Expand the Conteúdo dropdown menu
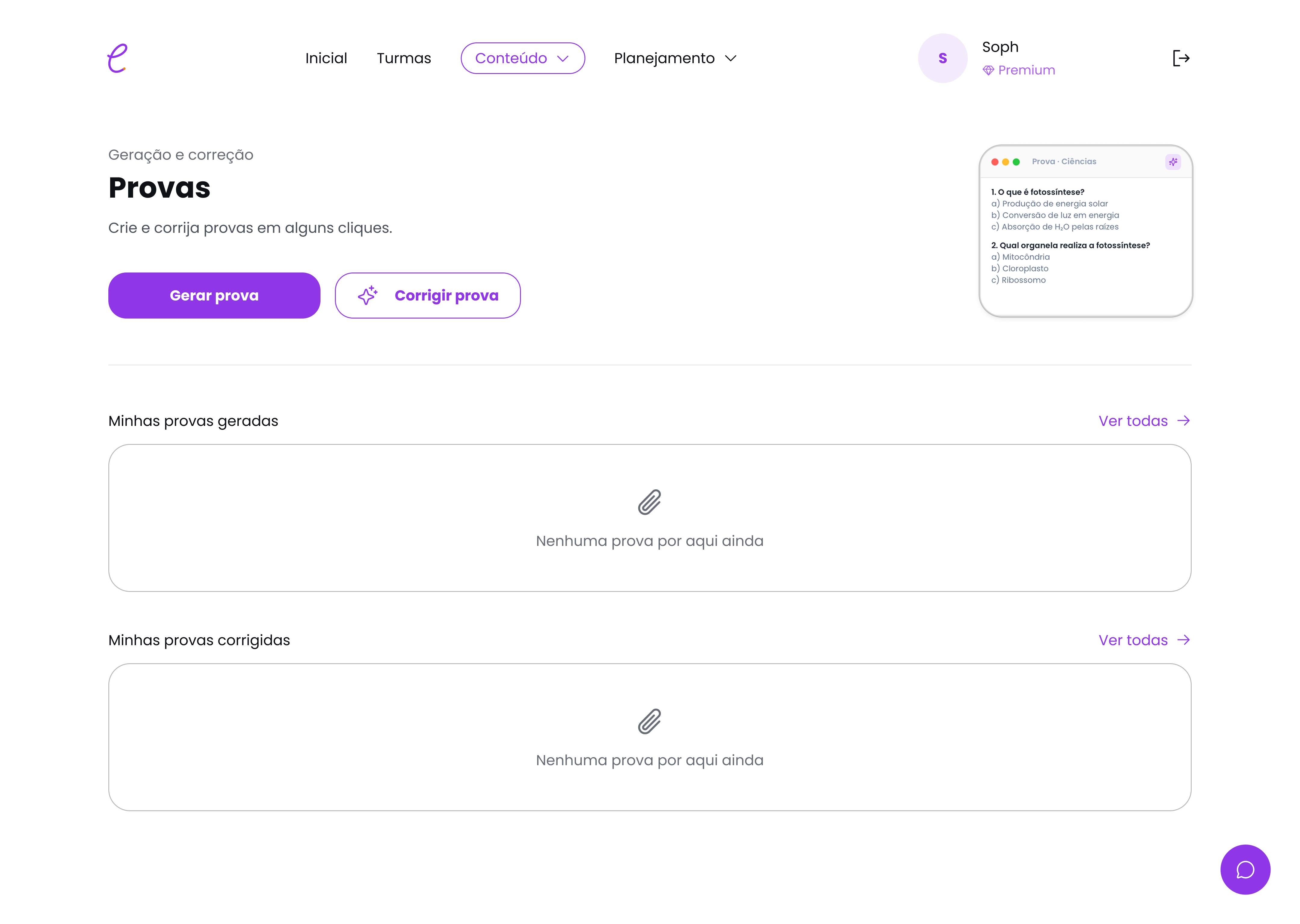 pyautogui.click(x=522, y=58)
